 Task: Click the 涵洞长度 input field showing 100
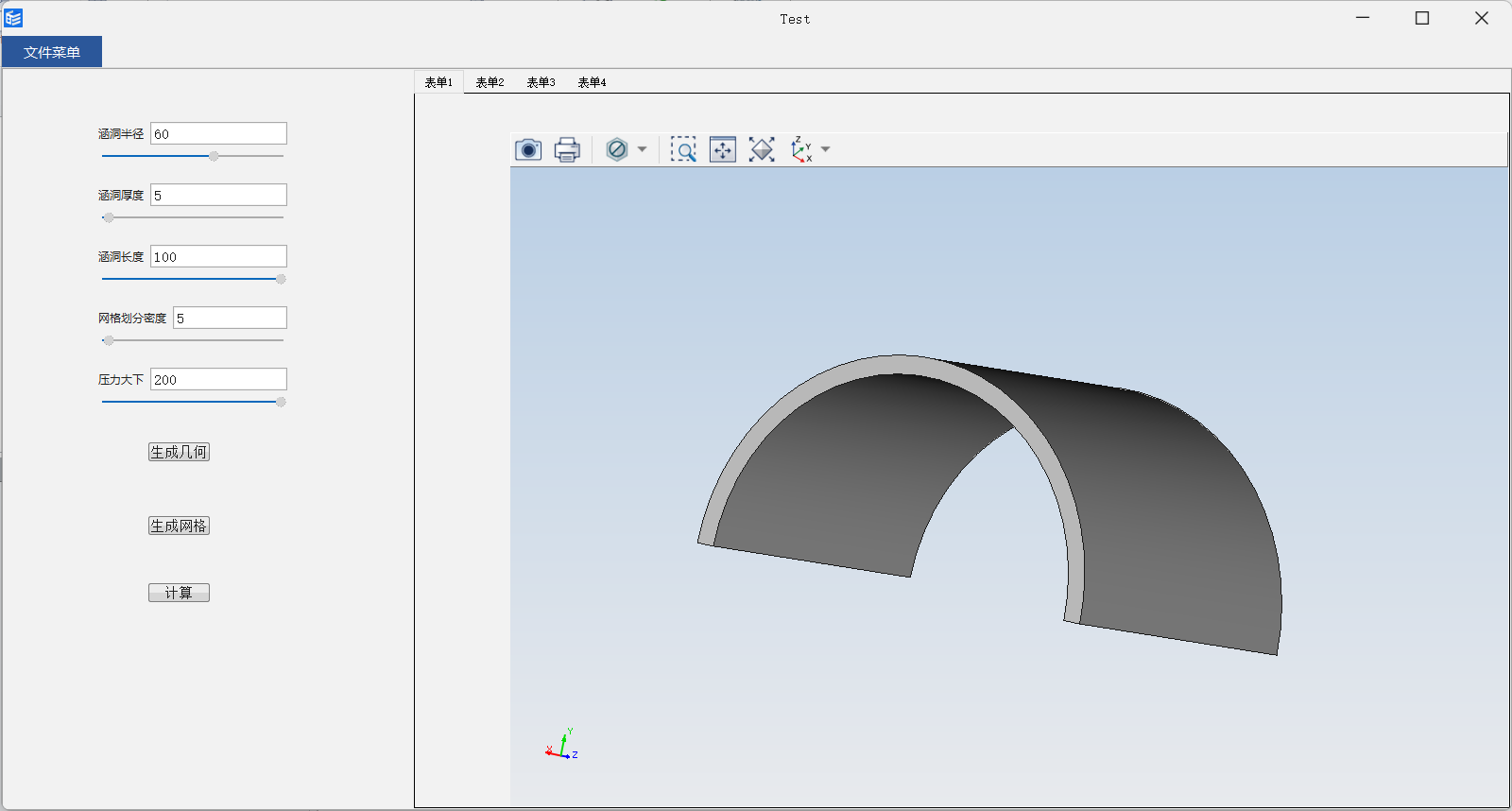coord(218,256)
